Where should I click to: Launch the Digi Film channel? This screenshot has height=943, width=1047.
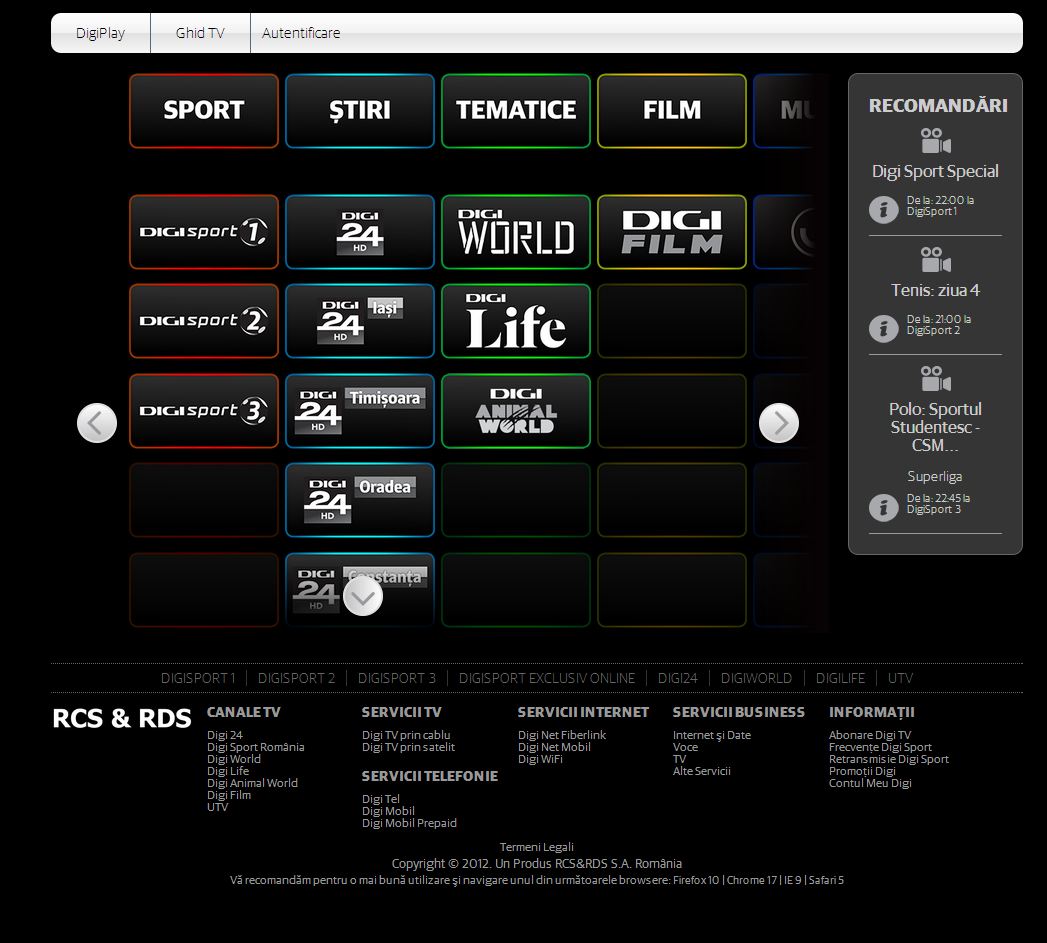[671, 232]
